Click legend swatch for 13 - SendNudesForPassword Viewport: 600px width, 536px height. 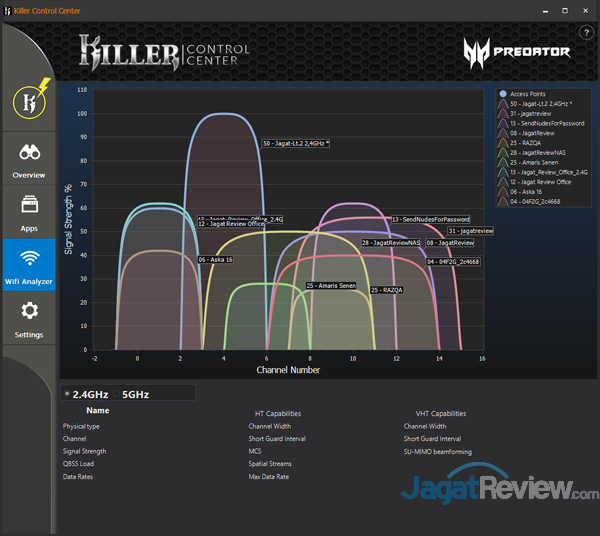coord(503,124)
